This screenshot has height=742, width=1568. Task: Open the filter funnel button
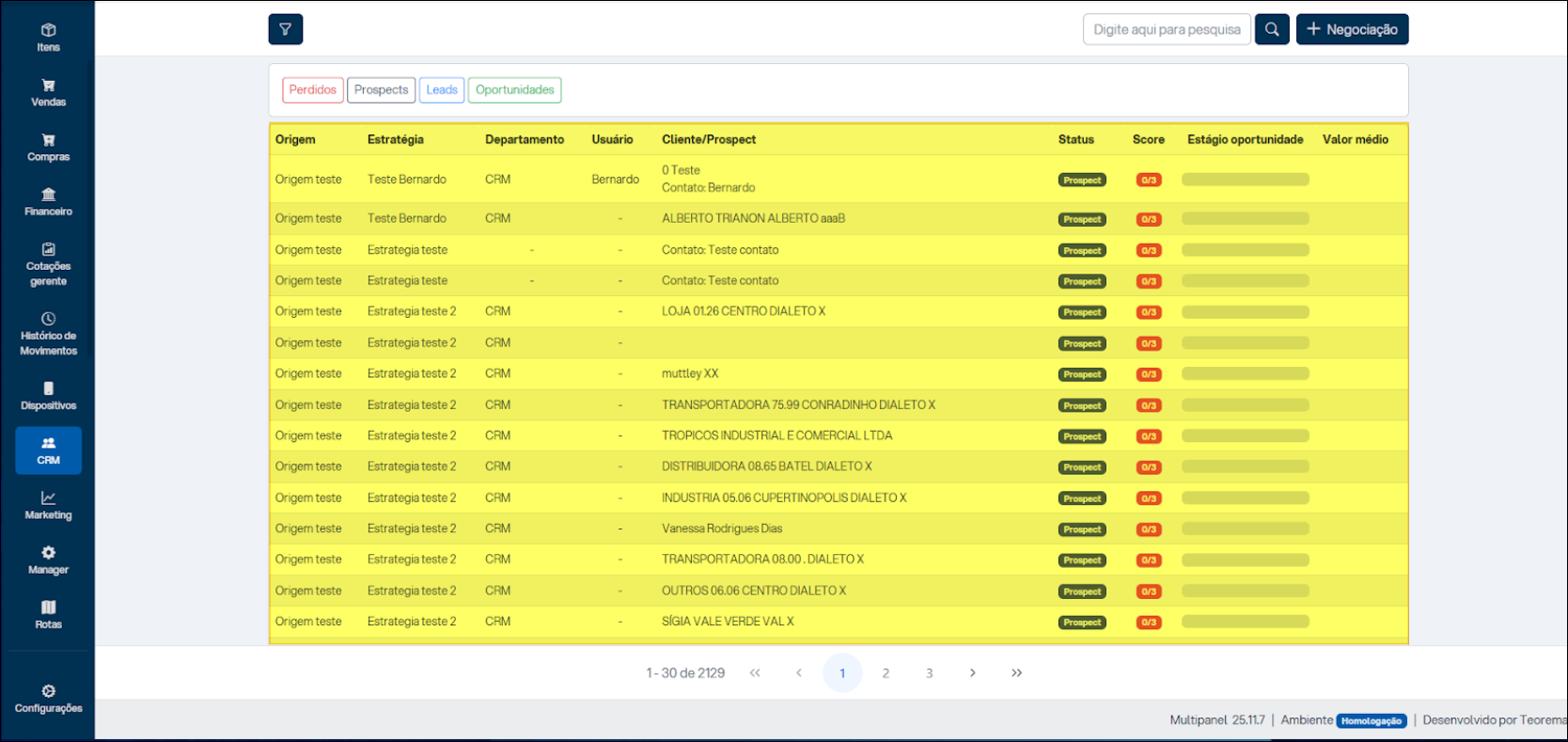pos(285,29)
